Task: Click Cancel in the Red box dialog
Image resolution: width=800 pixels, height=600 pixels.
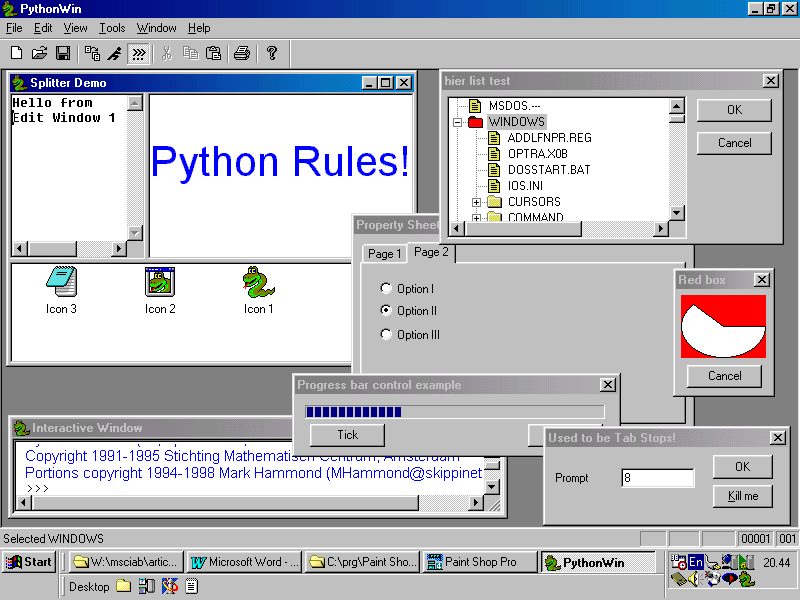Action: (724, 376)
